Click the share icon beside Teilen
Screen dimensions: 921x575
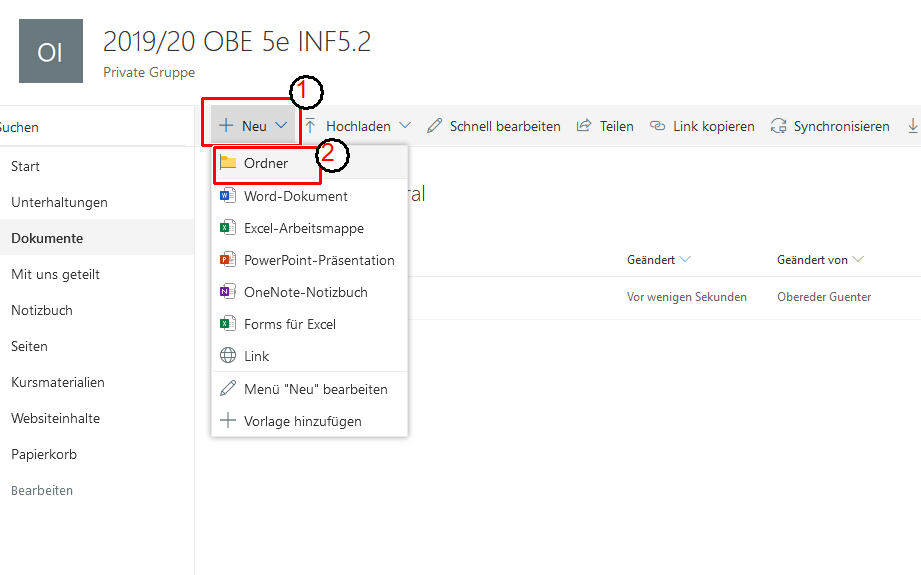pyautogui.click(x=584, y=126)
